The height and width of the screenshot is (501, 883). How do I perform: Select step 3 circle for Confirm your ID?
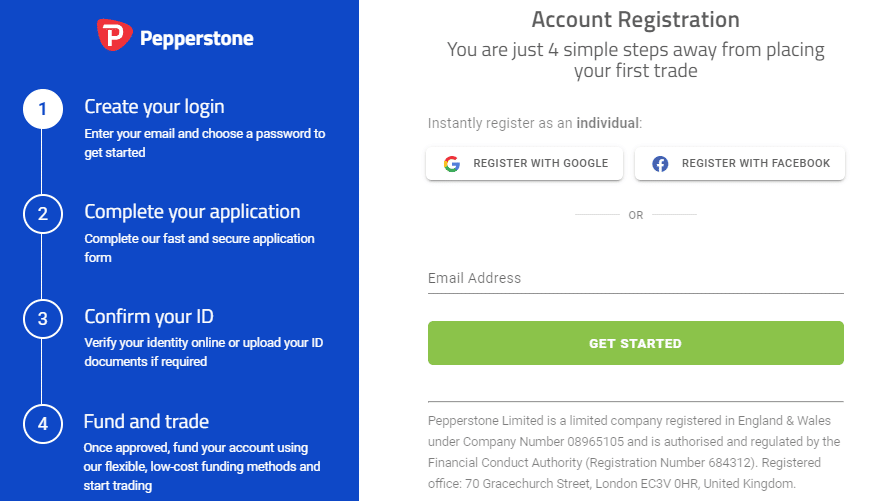pos(43,319)
